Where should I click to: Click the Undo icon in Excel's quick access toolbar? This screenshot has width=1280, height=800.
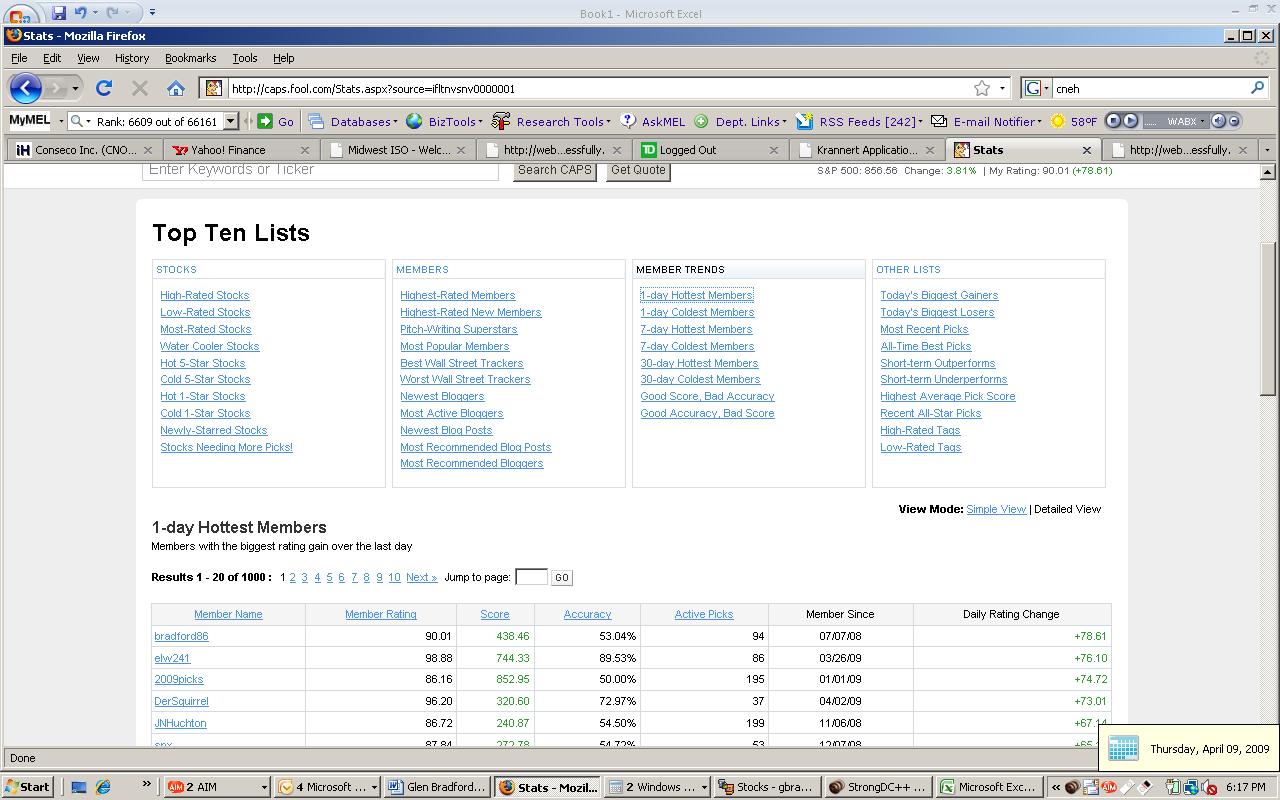[x=81, y=13]
